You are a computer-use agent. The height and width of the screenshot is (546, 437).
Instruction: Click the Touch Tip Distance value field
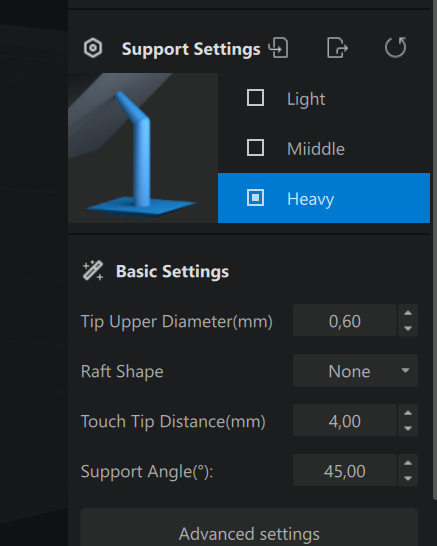point(345,420)
